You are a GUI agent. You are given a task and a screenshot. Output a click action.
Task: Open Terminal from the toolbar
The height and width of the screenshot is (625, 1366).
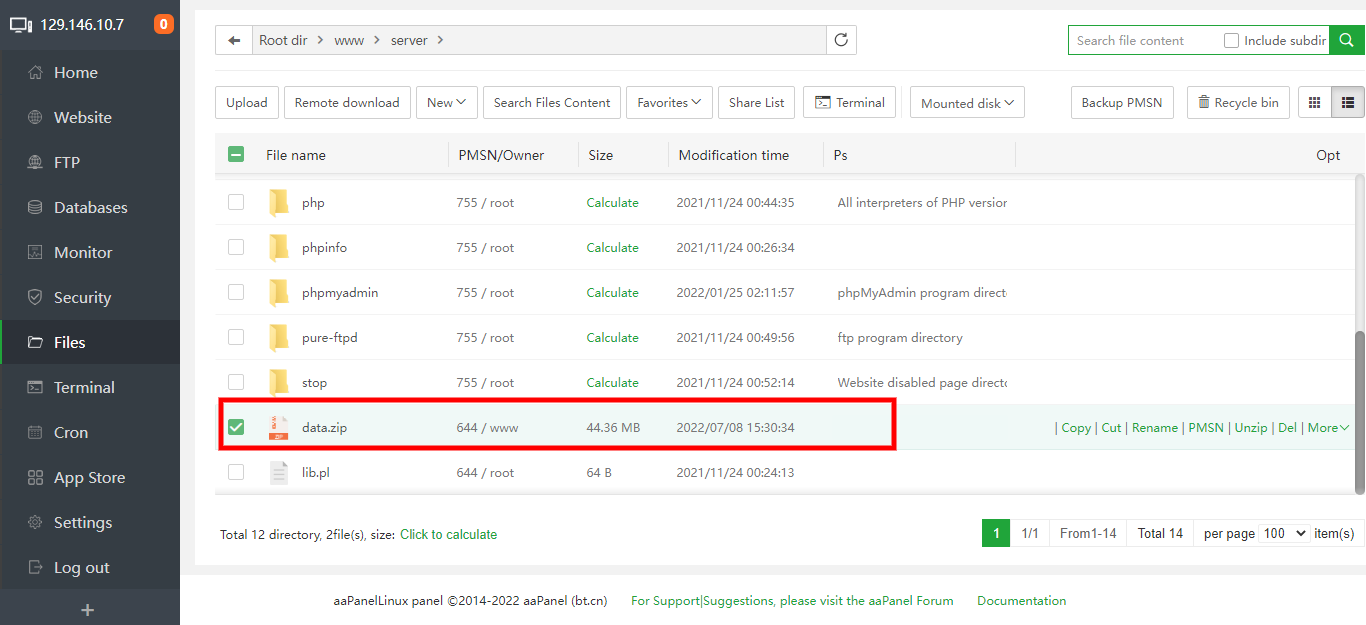(850, 102)
